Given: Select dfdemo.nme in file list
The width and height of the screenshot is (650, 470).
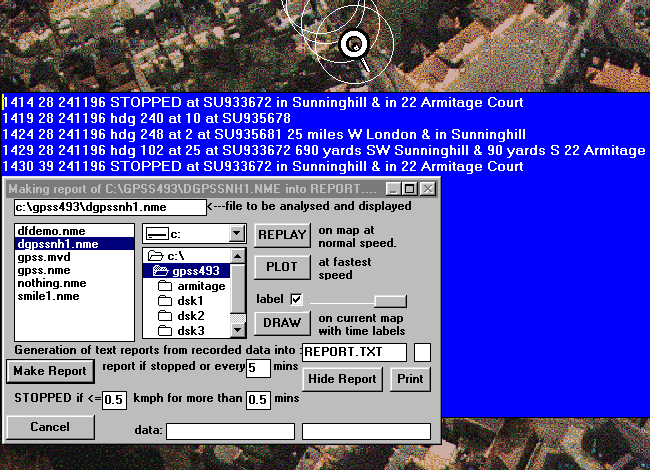Looking at the screenshot, I should click(45, 231).
